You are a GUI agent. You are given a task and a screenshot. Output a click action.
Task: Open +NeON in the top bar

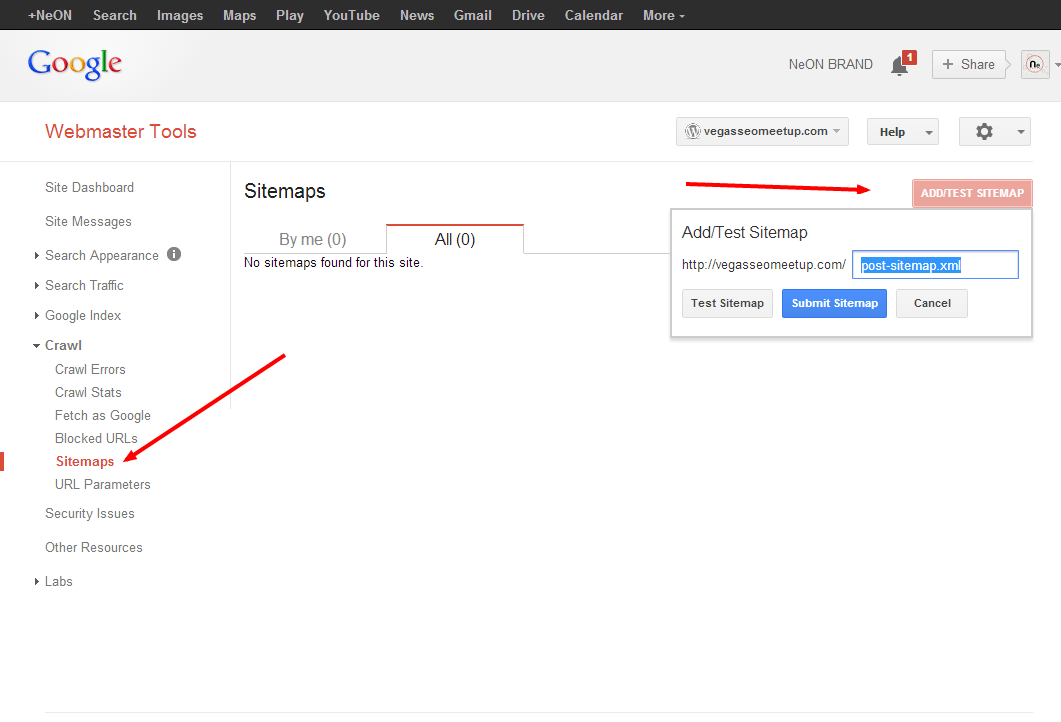pos(49,15)
